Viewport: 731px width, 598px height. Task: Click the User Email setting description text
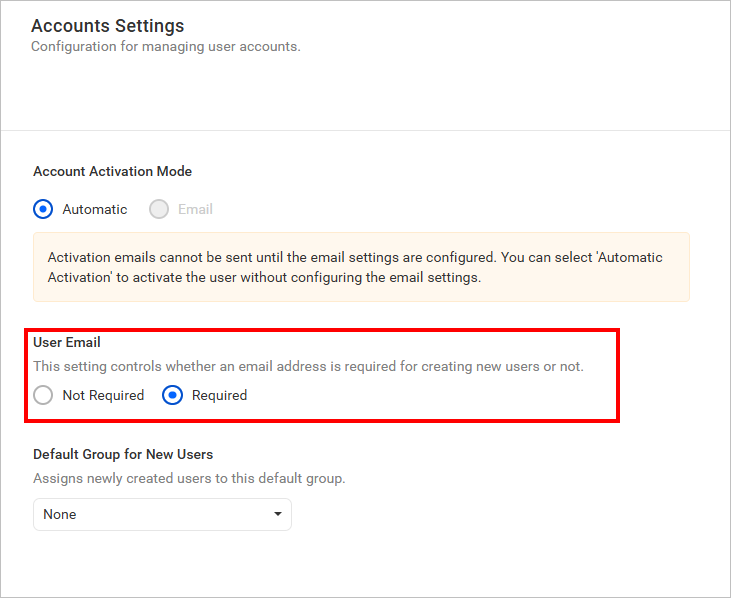308,366
